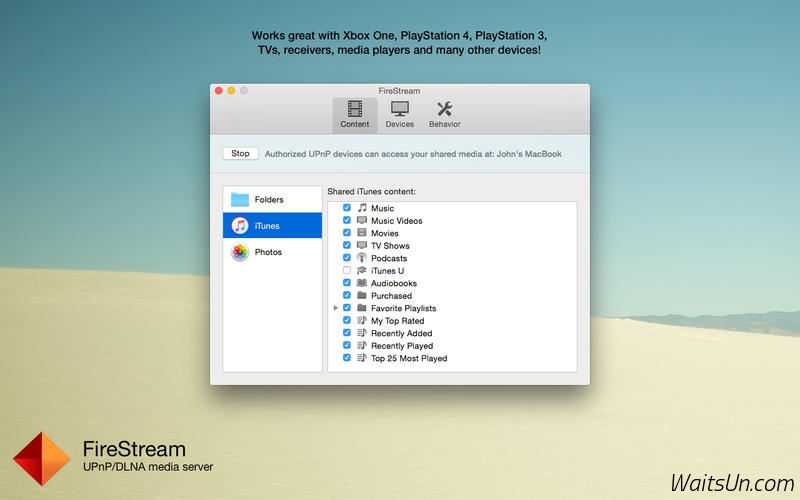Select the iTunes source in sidebar
The width and height of the screenshot is (800, 500).
pos(272,226)
